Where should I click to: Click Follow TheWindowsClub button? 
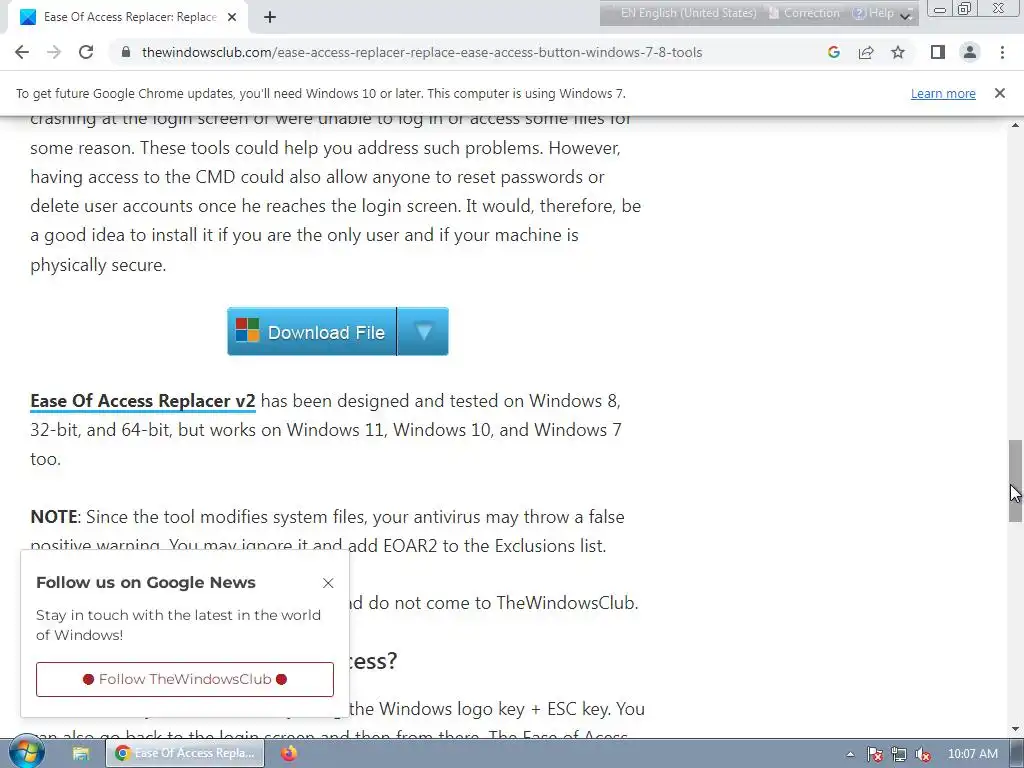pos(185,679)
